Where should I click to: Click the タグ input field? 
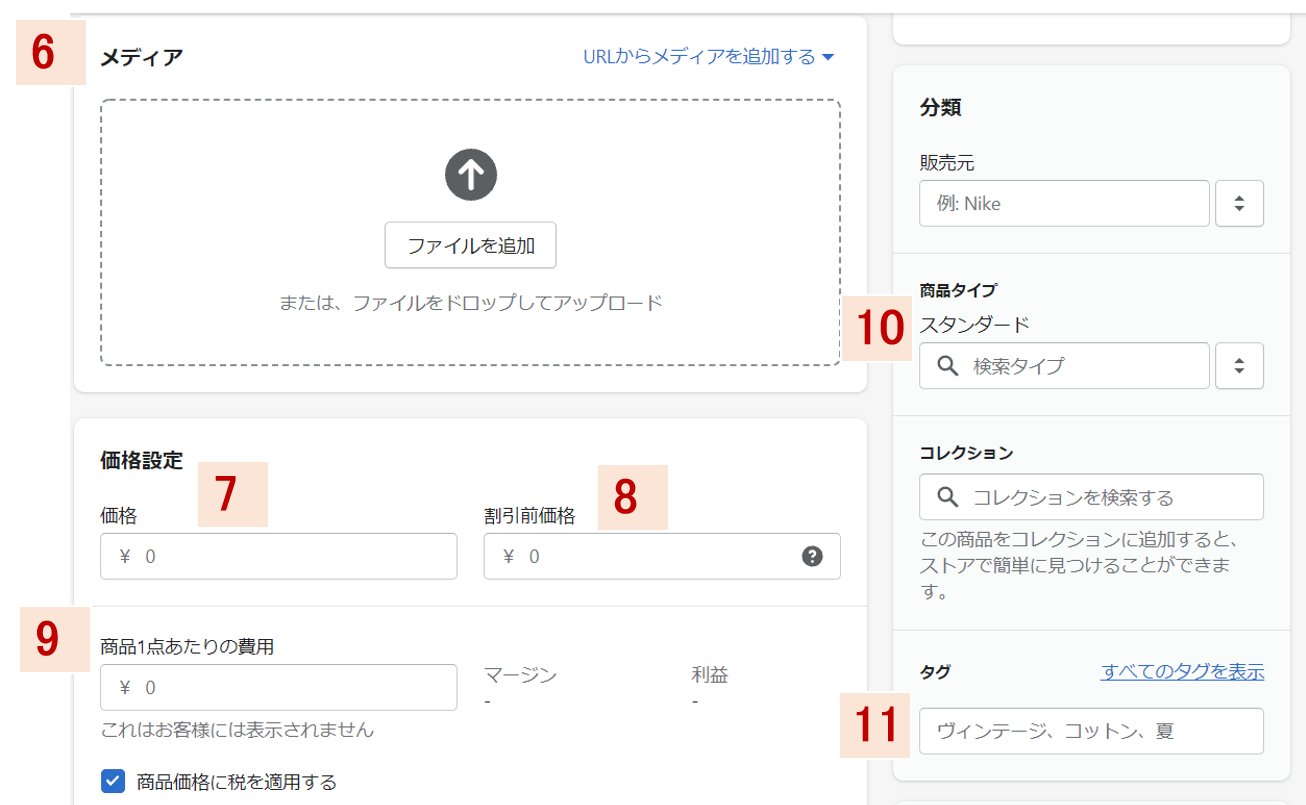click(x=1091, y=731)
